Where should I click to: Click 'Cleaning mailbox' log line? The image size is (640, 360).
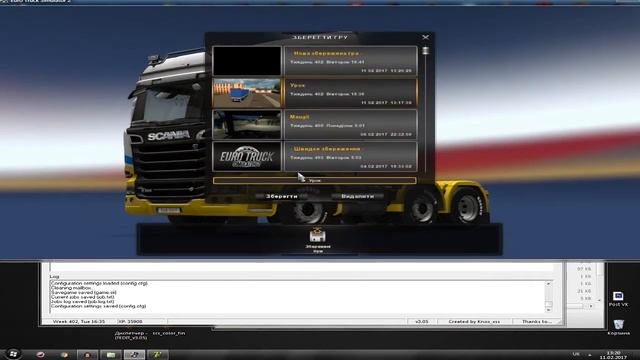pos(71,288)
